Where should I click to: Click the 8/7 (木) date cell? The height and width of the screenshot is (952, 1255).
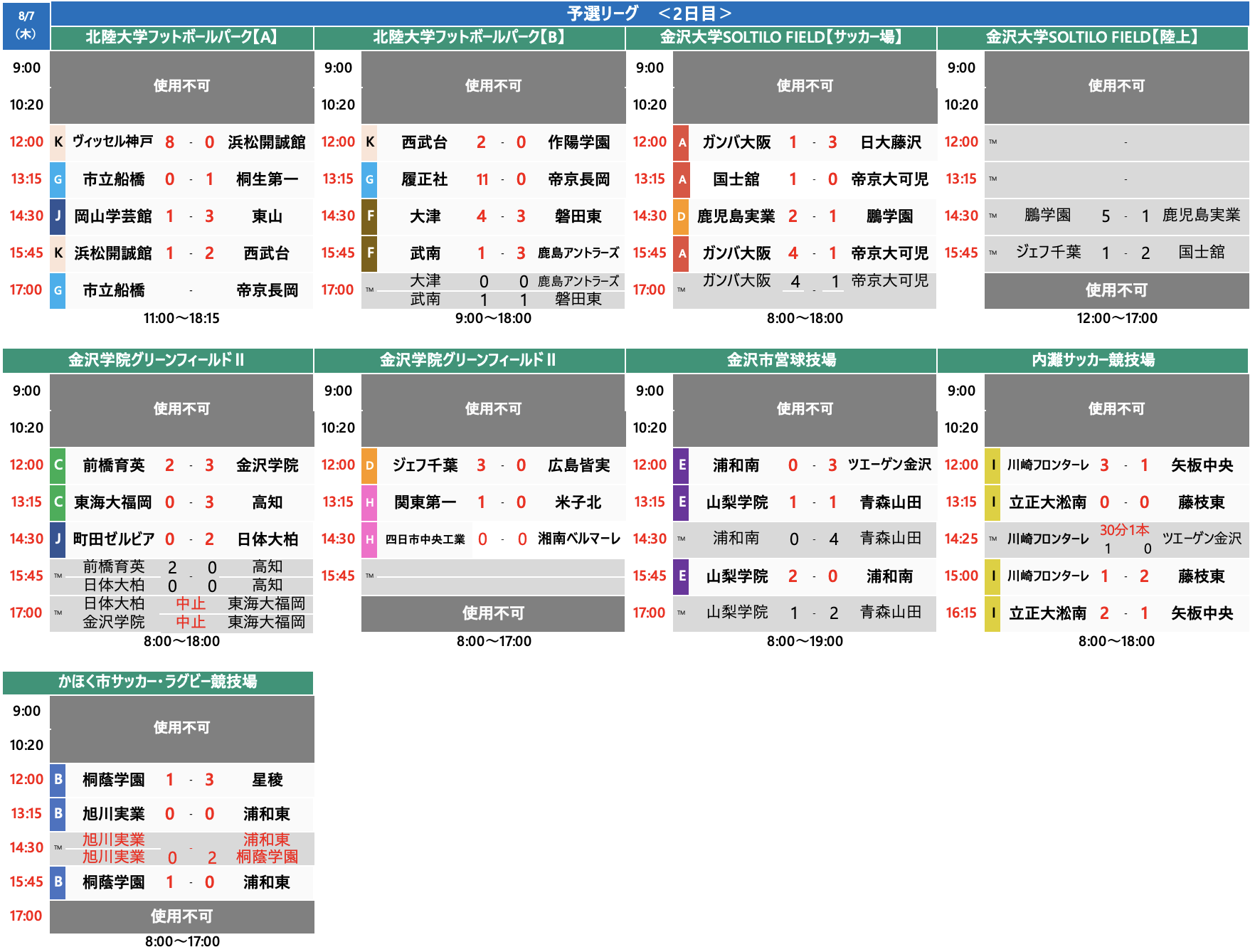[26, 25]
